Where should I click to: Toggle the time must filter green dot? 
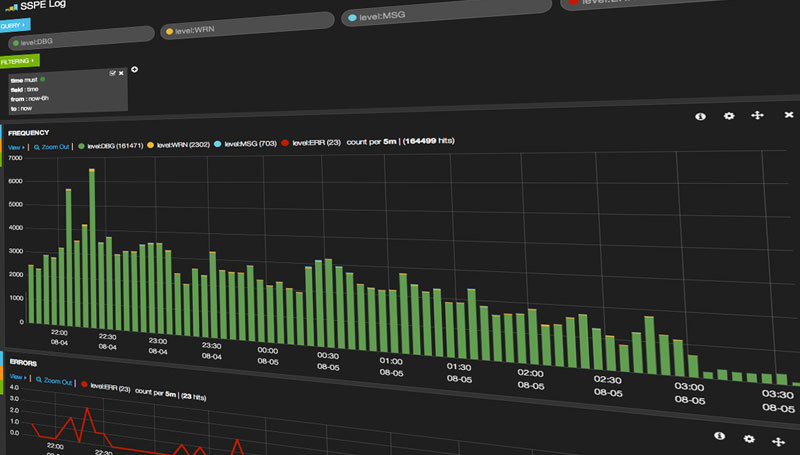[x=43, y=79]
